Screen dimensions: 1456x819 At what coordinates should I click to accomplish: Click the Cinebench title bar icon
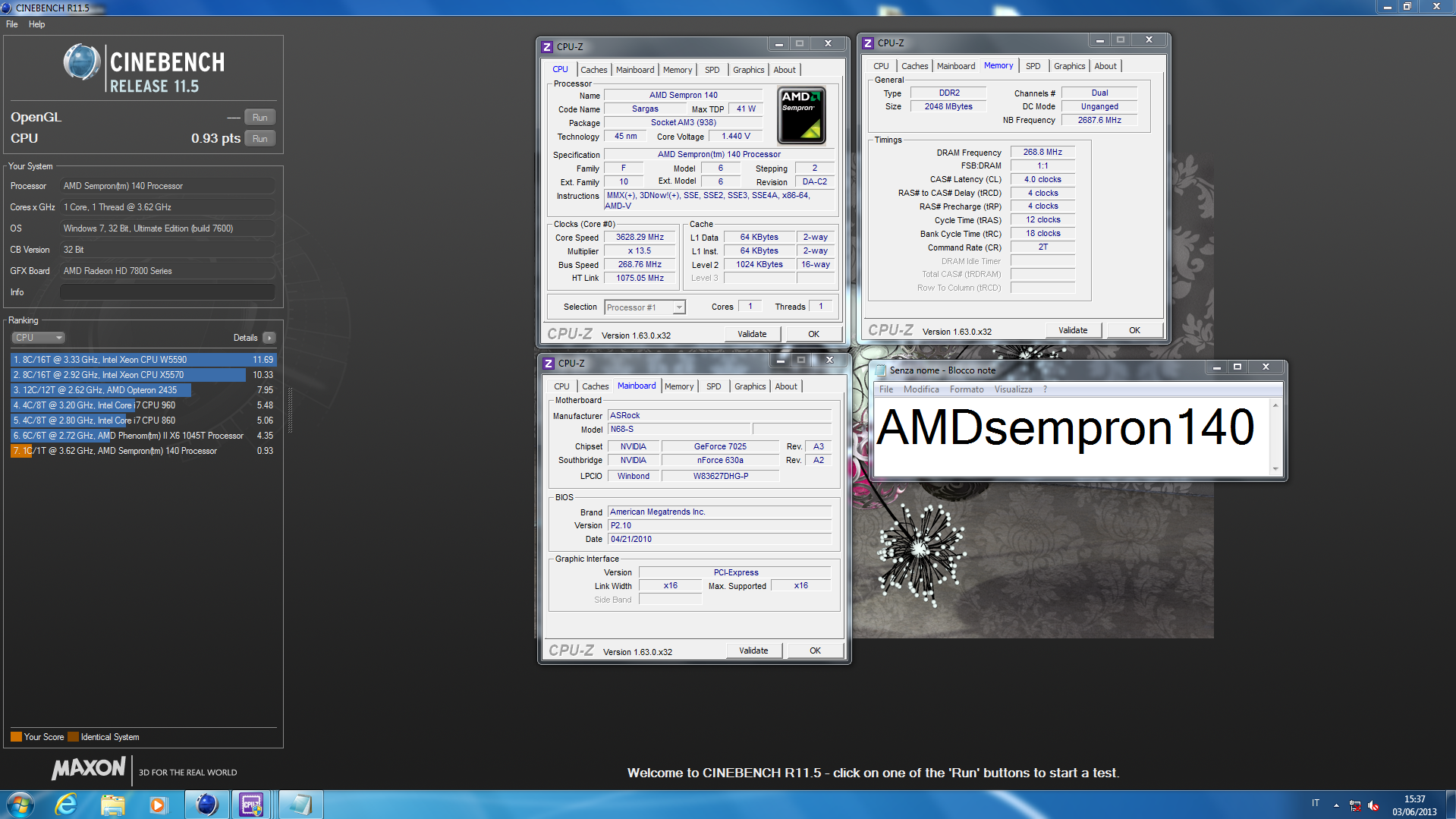tap(7, 8)
